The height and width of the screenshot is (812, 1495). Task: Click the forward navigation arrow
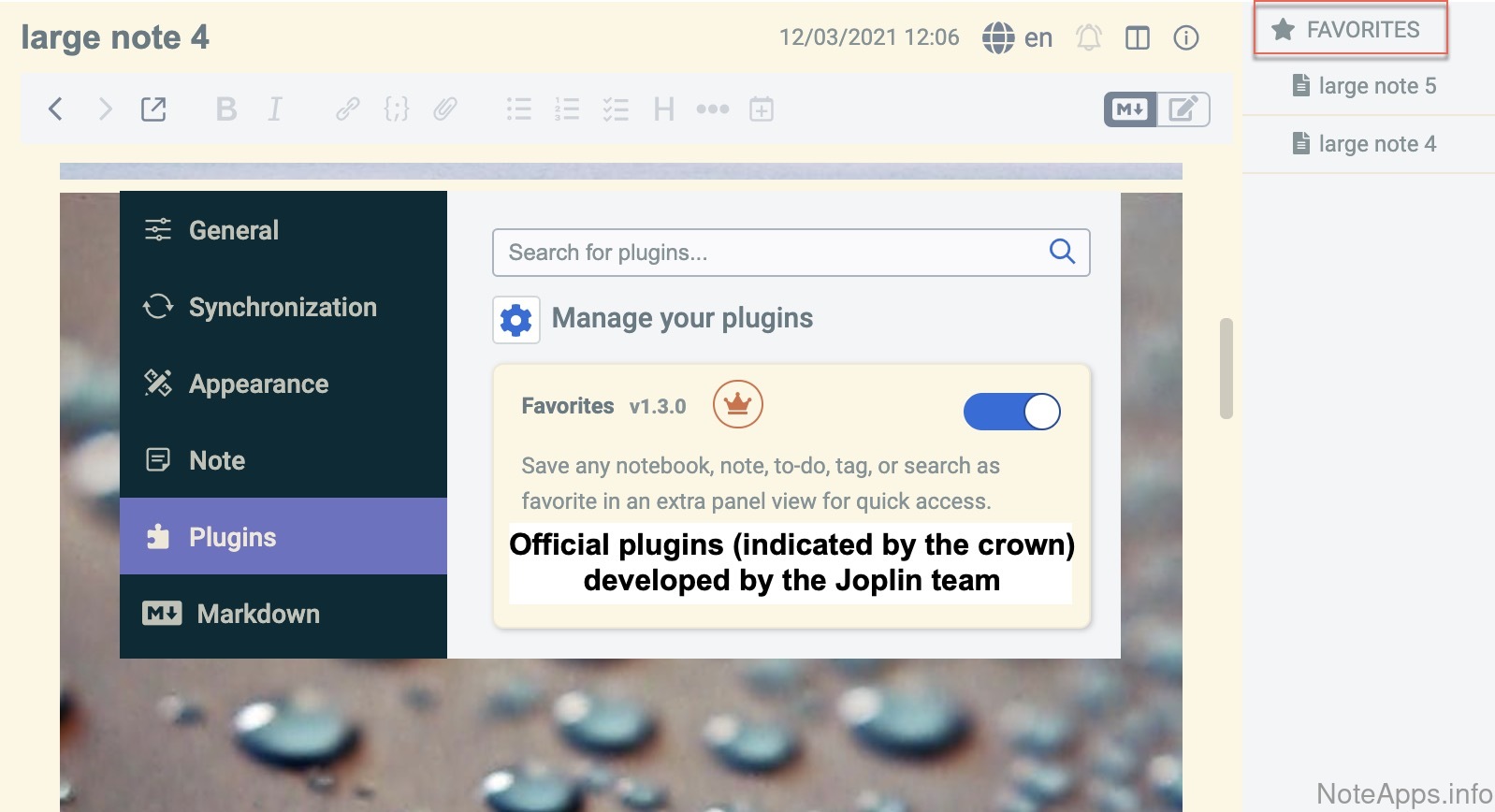(x=105, y=109)
